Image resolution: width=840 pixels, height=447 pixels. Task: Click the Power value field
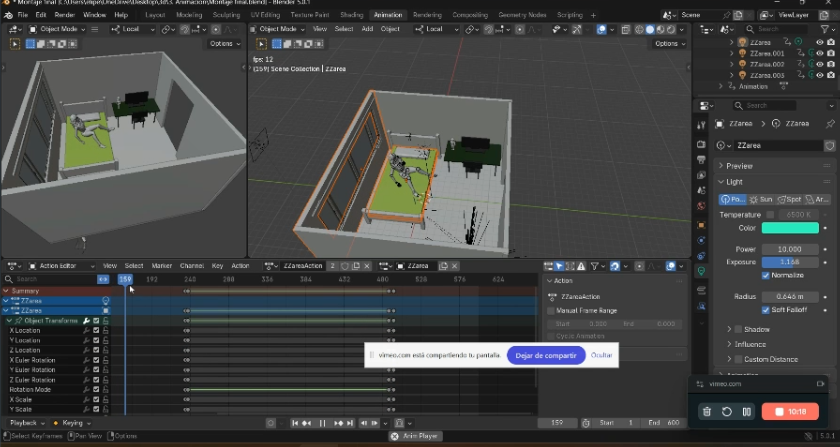[x=790, y=249]
